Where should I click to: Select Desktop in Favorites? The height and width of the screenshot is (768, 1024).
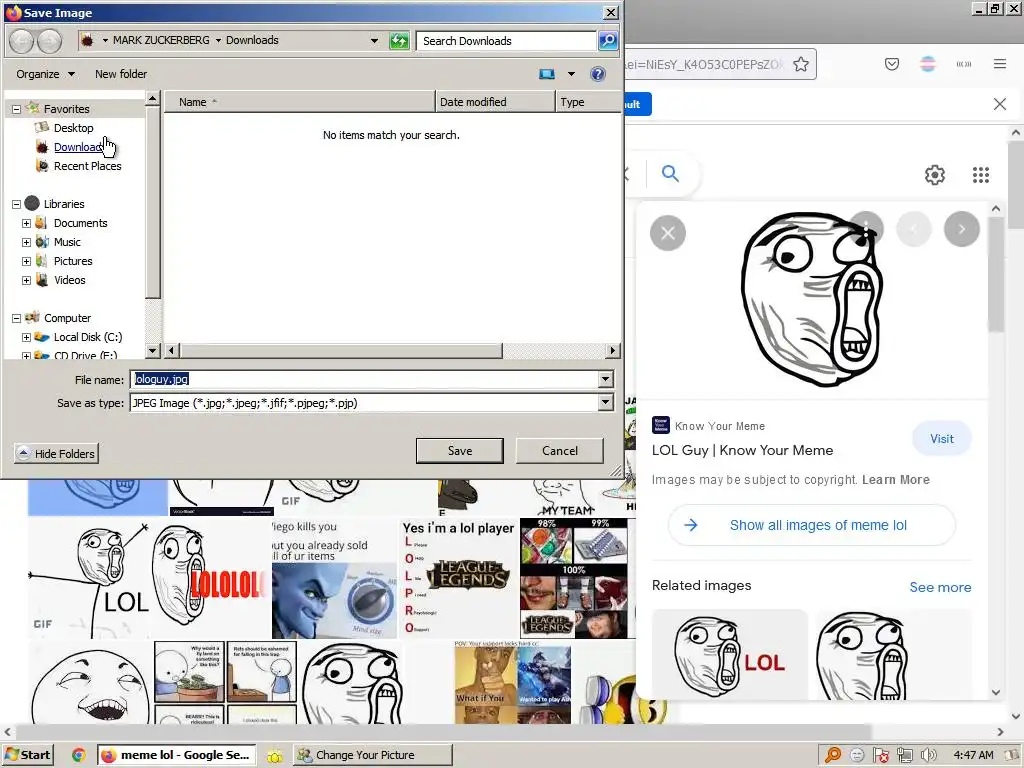[73, 128]
